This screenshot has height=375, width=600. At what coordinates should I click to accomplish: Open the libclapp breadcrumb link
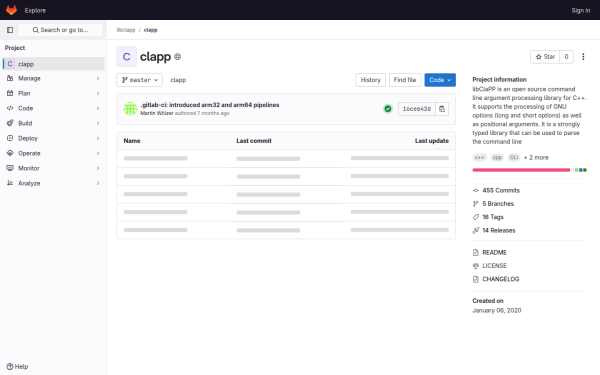point(126,30)
